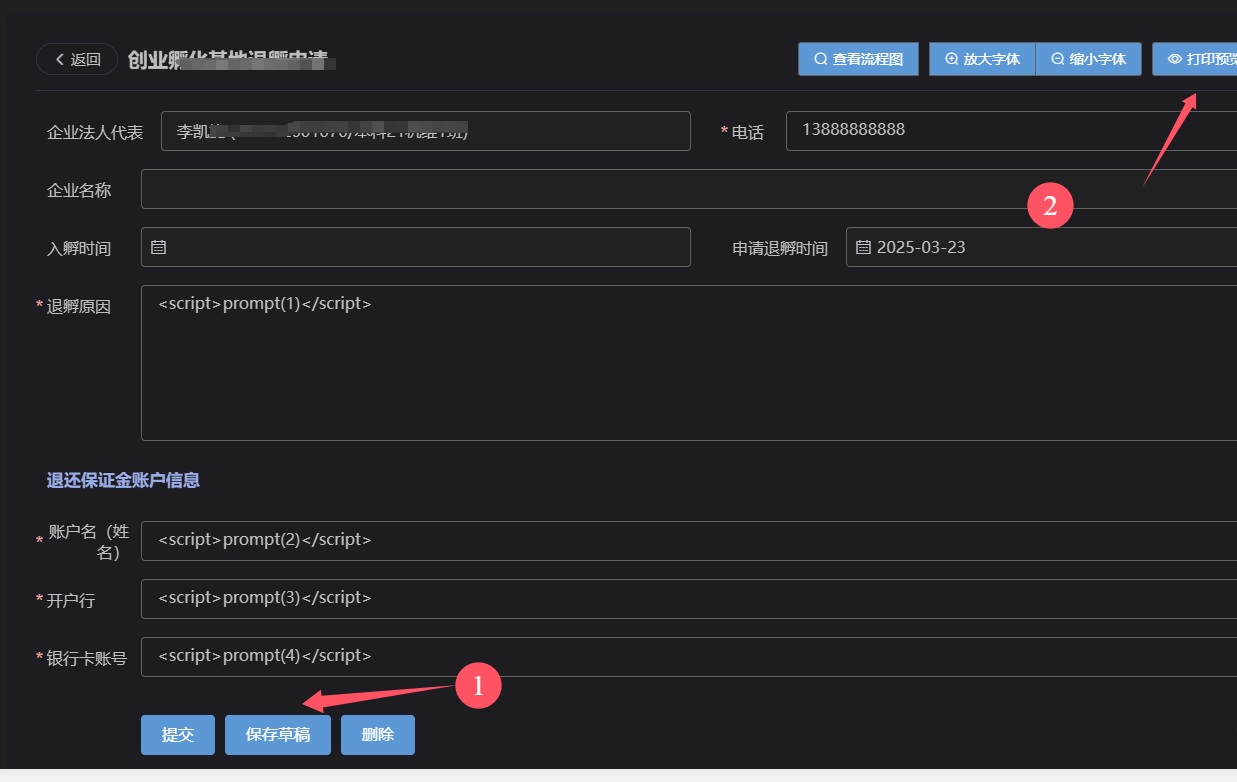
Task: Click into the 退孵原因 text area
Action: (x=689, y=363)
